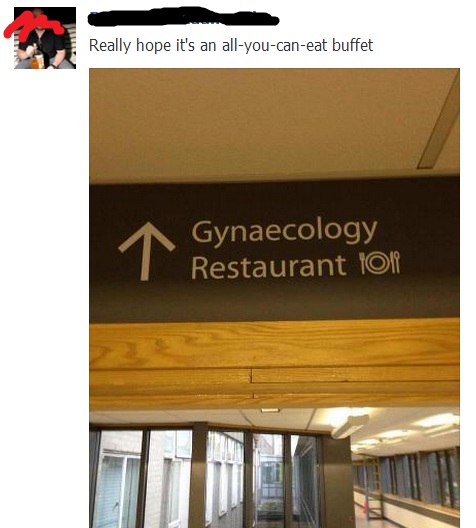476x528 pixels.
Task: Click the small light under the wooden beam
Action: 270,410
